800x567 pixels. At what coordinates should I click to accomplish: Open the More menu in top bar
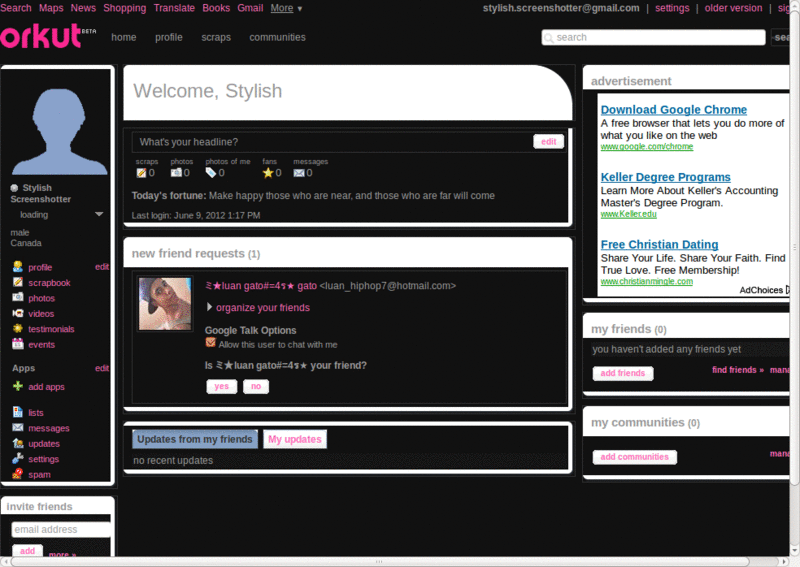286,8
